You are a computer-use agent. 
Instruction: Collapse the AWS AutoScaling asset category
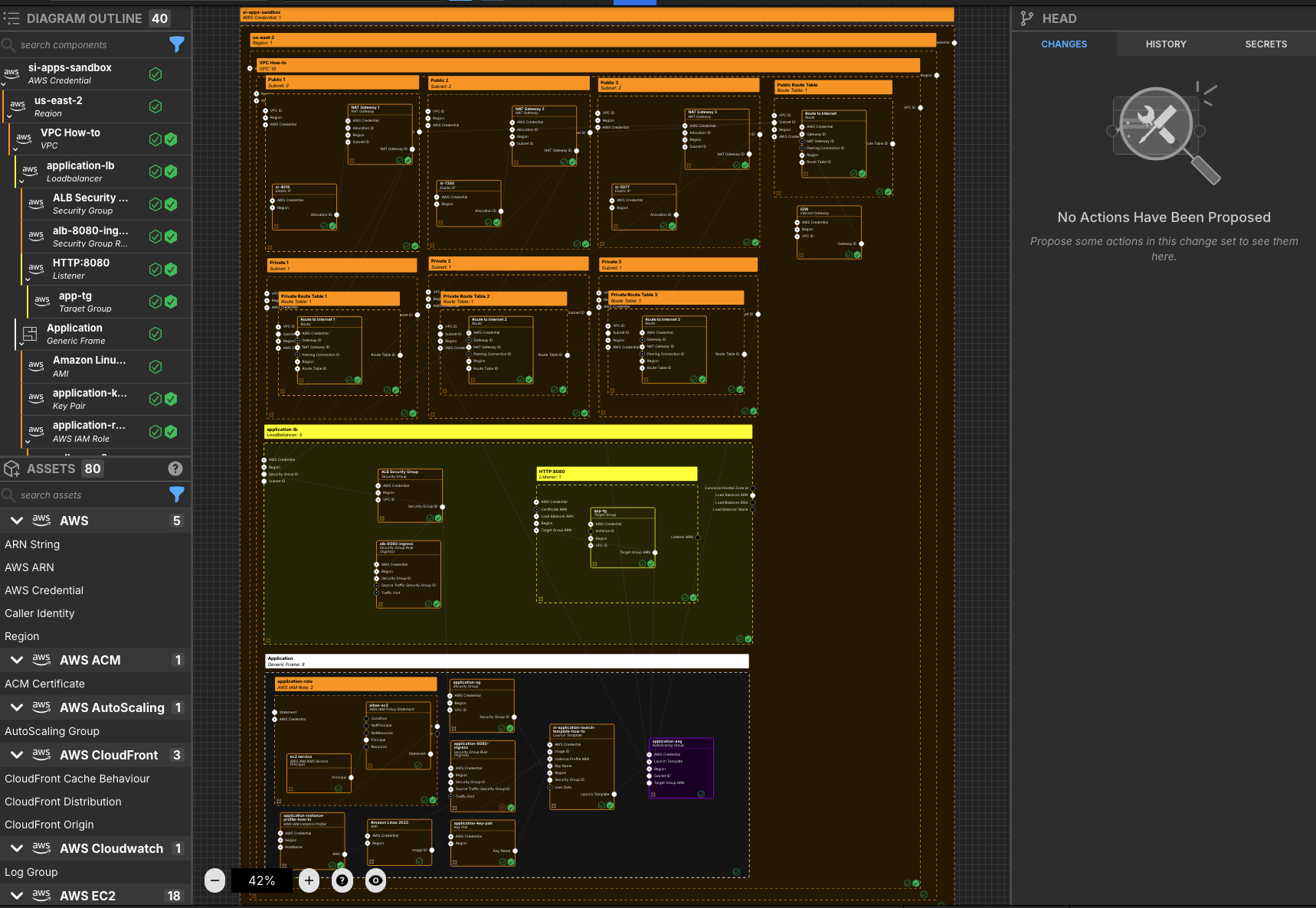(17, 707)
